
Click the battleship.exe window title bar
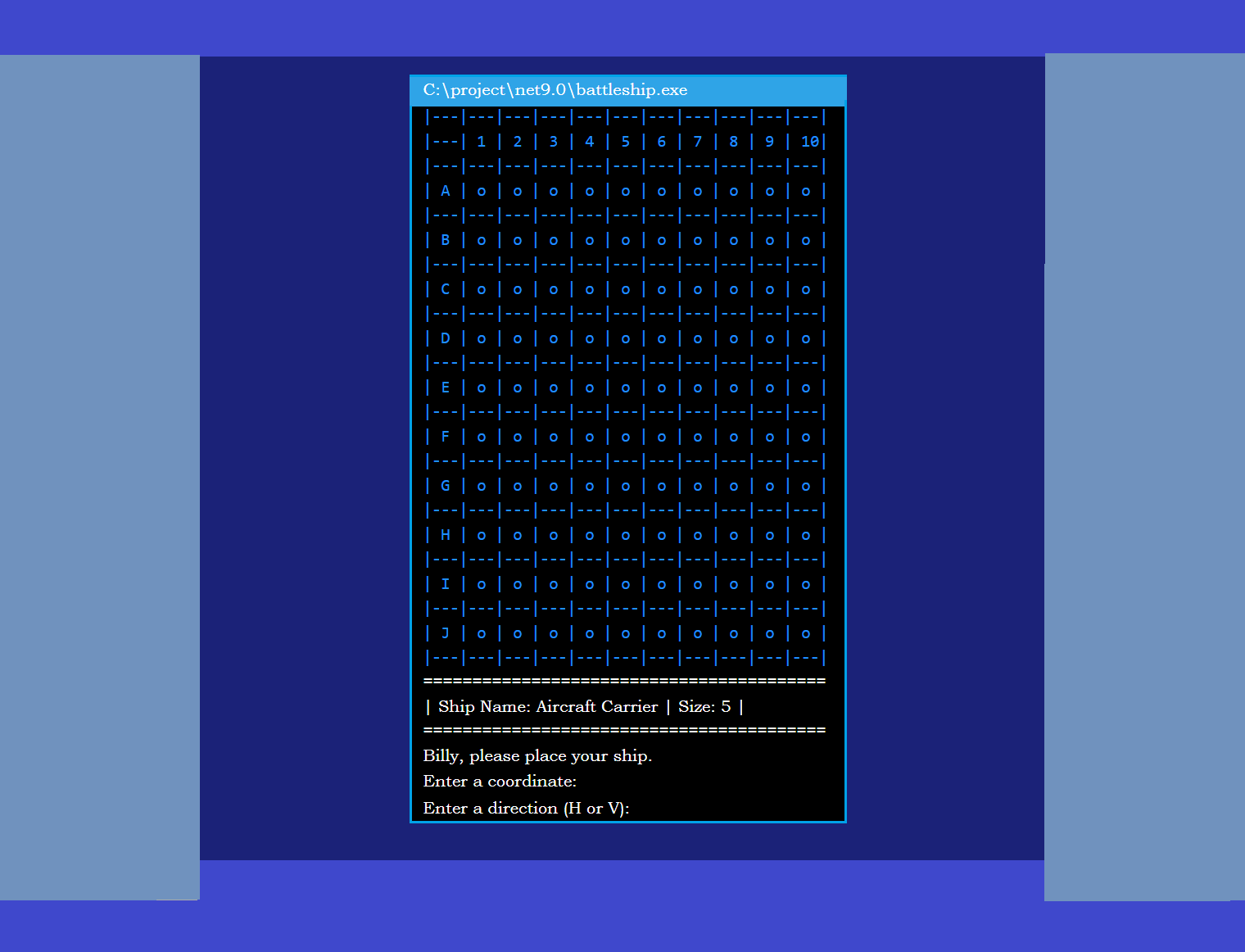(627, 90)
